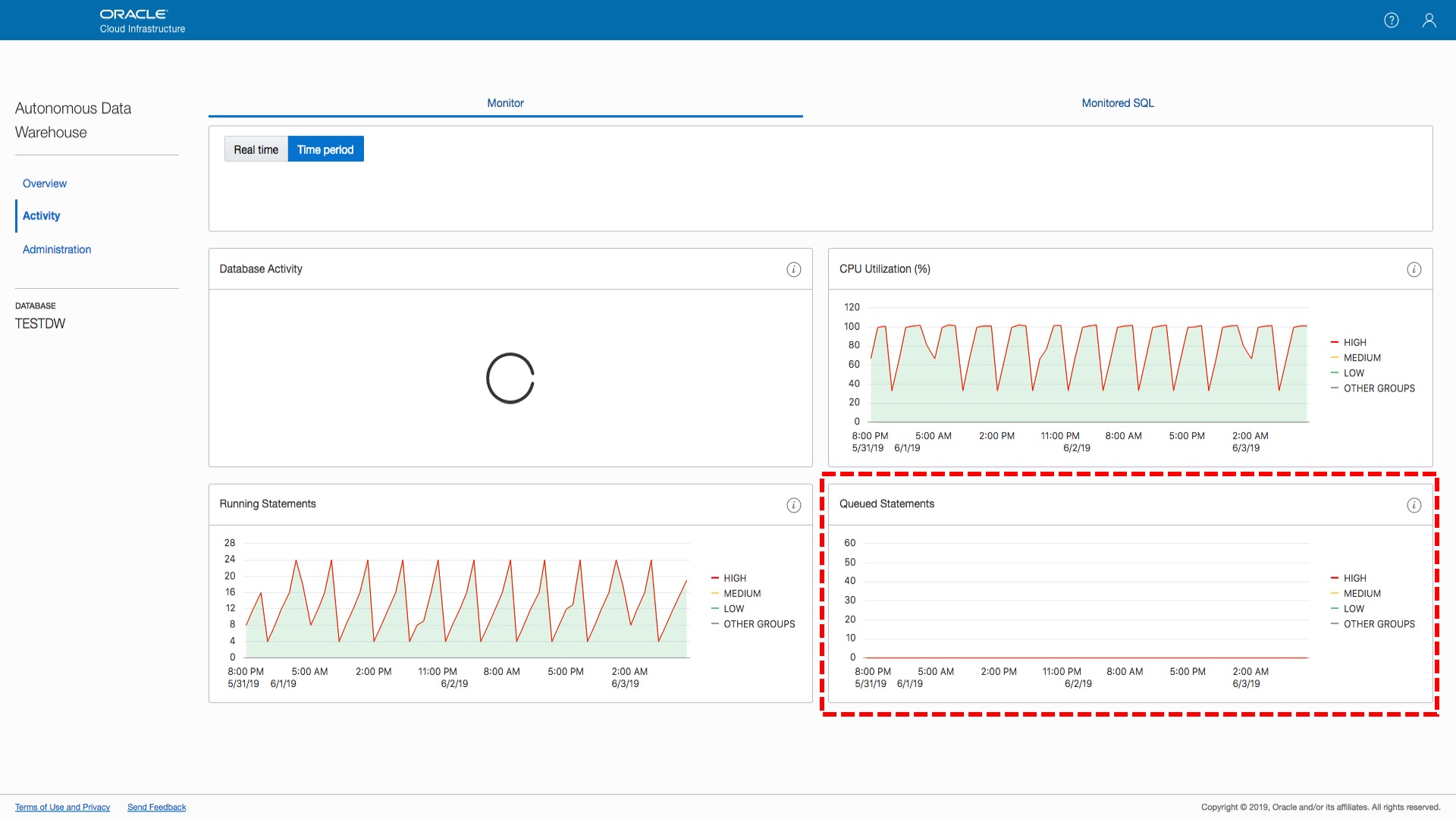
Task: Click the Send Feedback link
Action: [156, 807]
